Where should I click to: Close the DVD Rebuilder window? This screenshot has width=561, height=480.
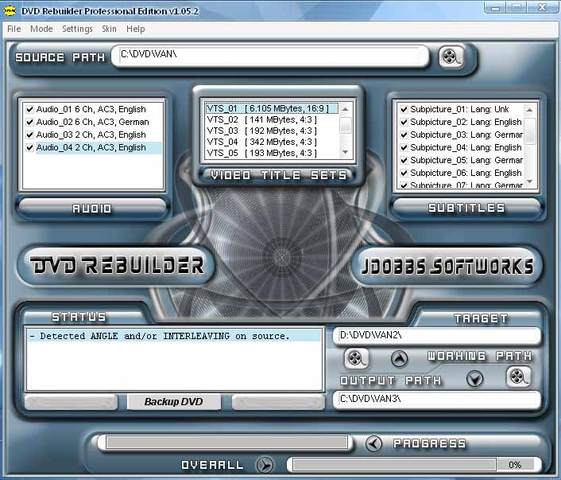(x=542, y=8)
